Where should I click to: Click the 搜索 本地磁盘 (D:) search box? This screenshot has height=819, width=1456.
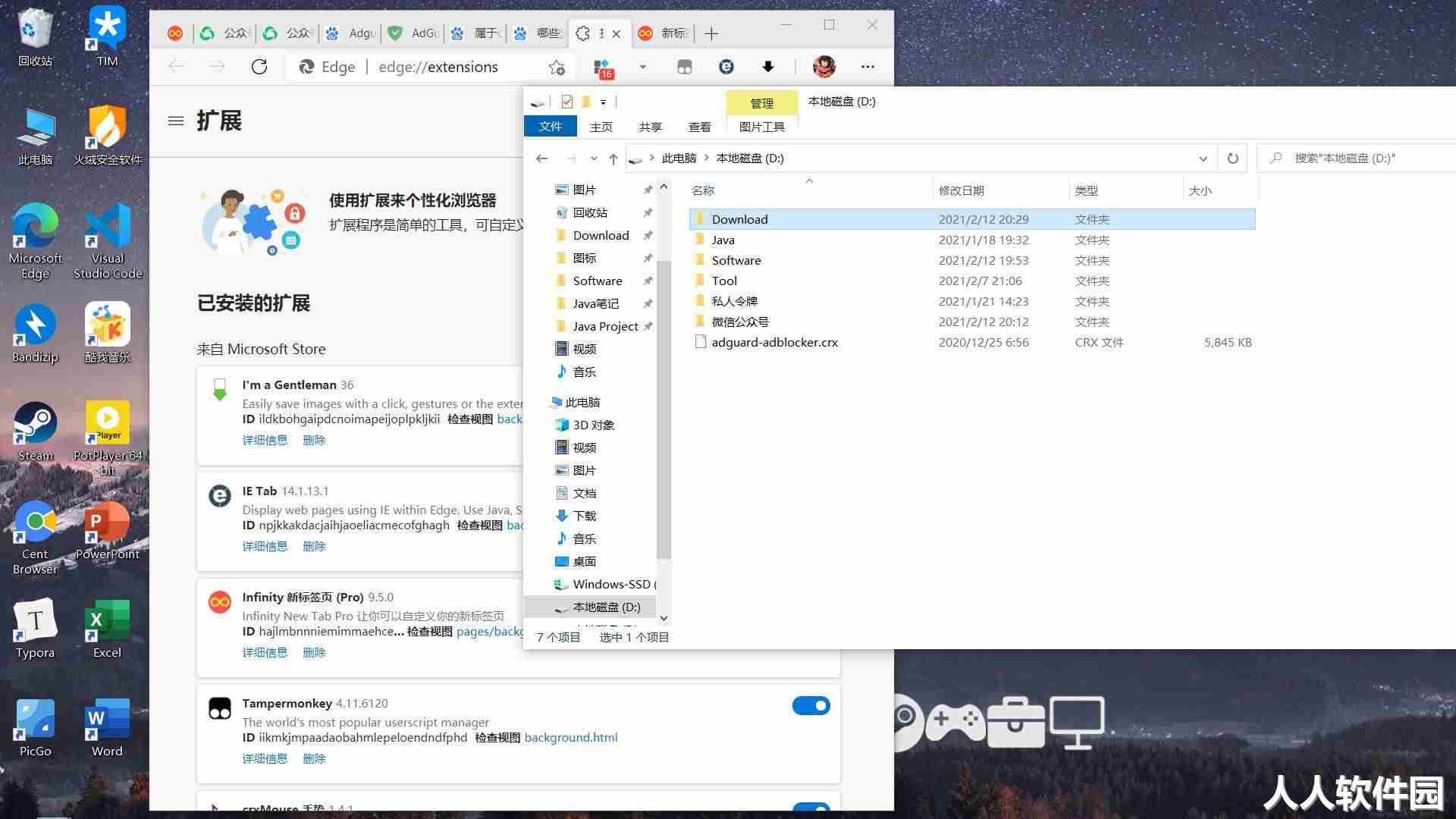point(1357,158)
